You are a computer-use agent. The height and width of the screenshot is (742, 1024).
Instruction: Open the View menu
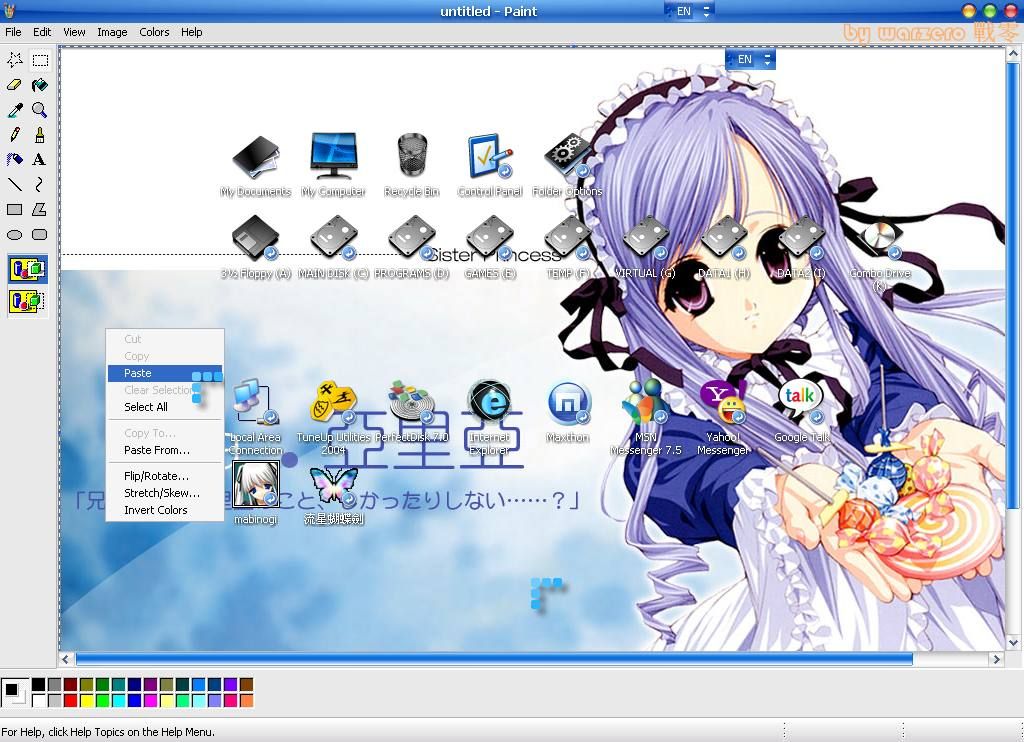tap(74, 32)
